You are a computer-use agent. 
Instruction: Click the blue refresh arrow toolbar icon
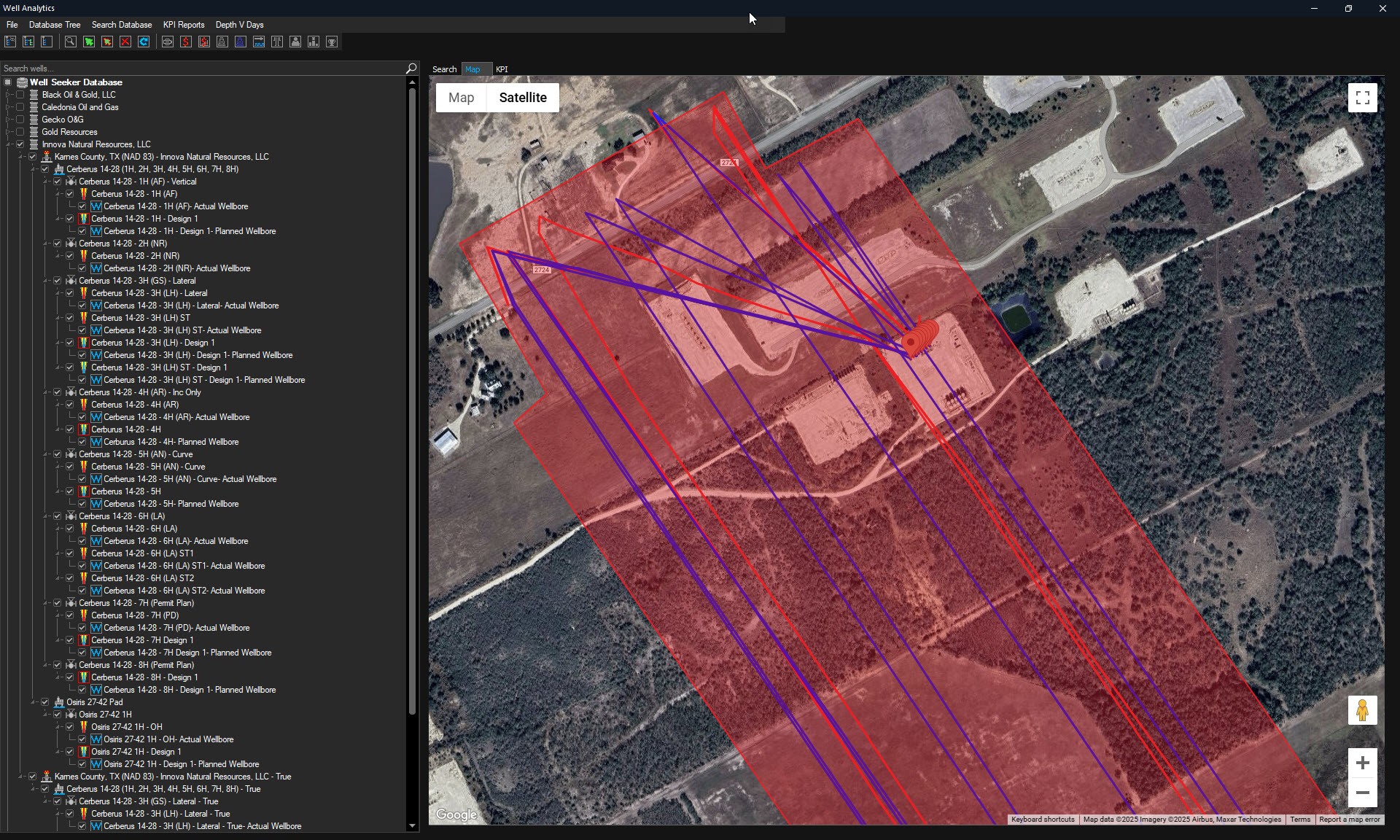pyautogui.click(x=144, y=42)
